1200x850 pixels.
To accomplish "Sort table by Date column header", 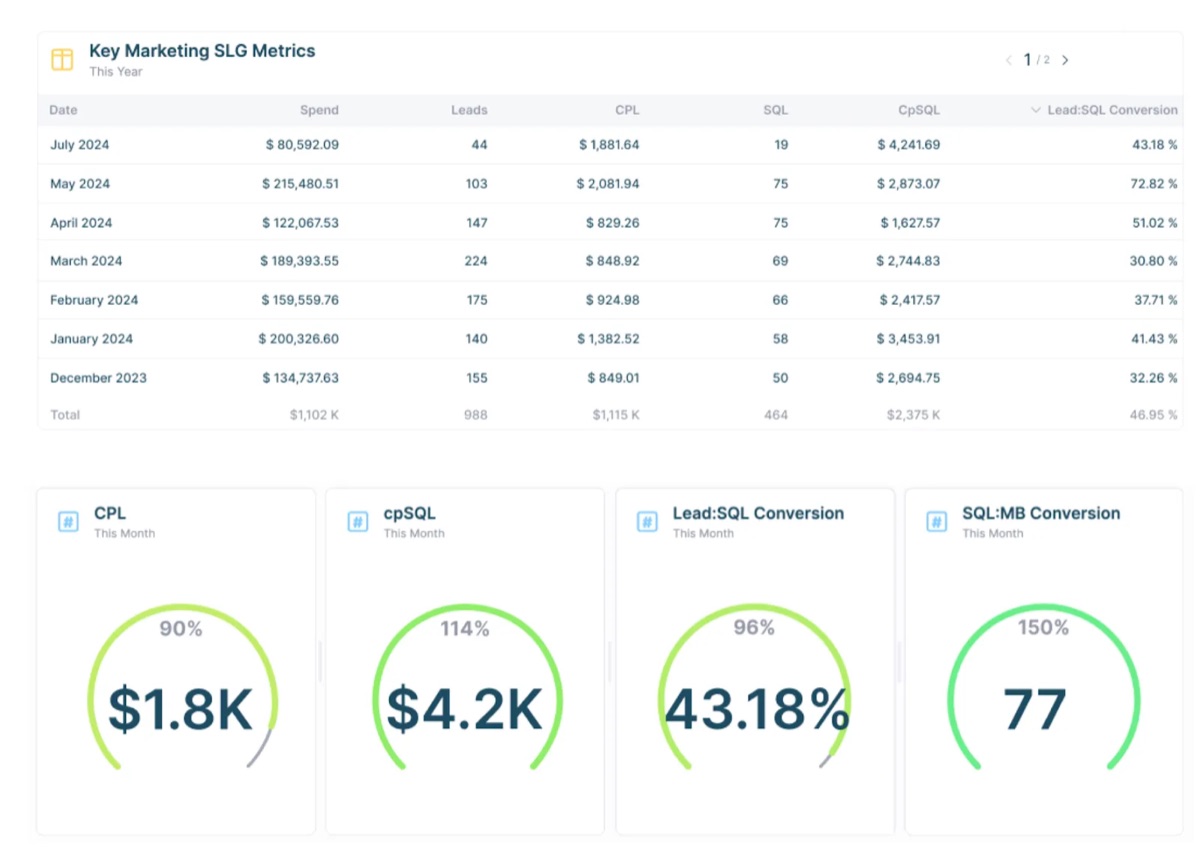I will (63, 110).
